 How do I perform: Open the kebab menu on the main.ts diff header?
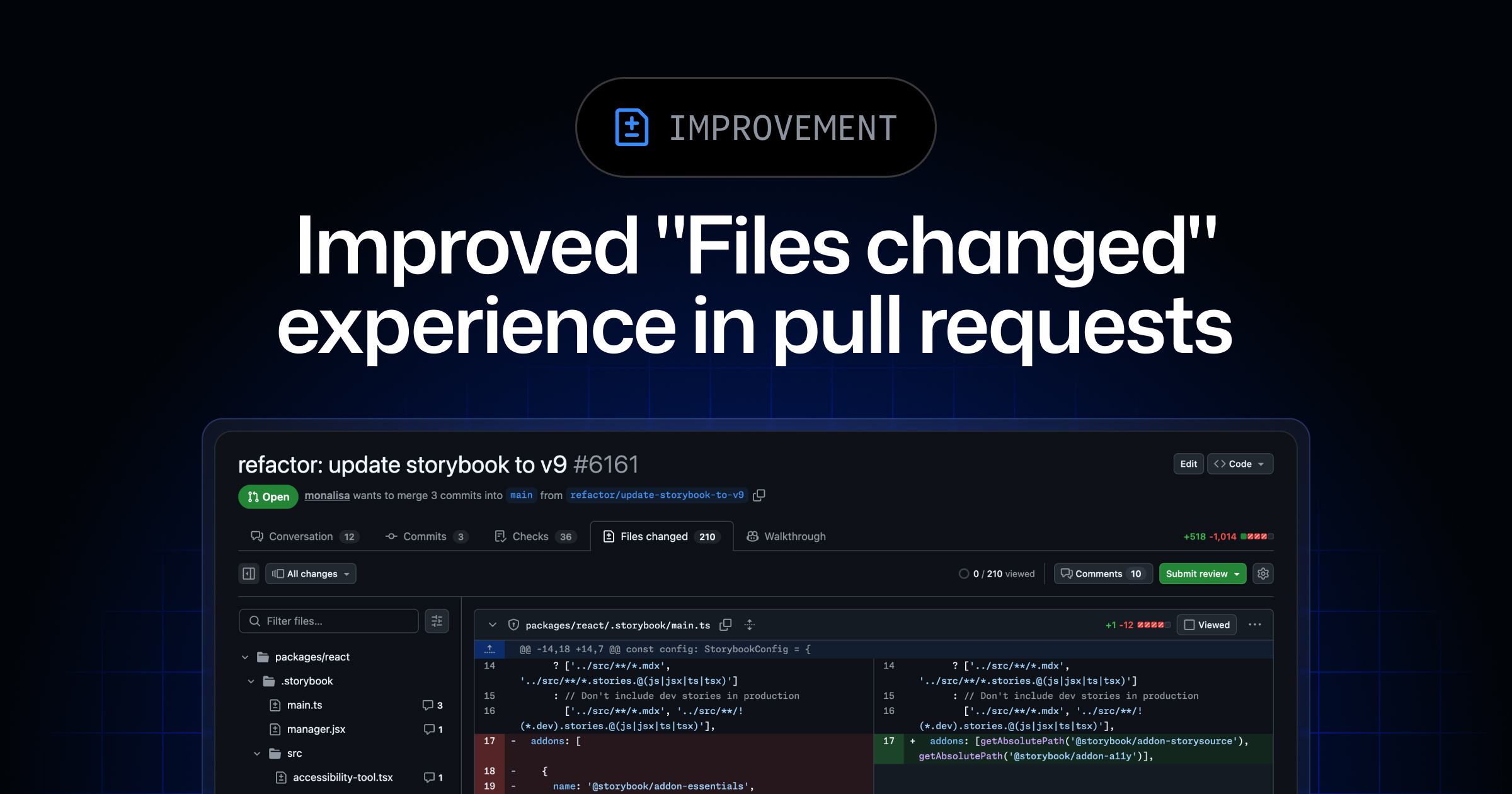coord(1254,624)
